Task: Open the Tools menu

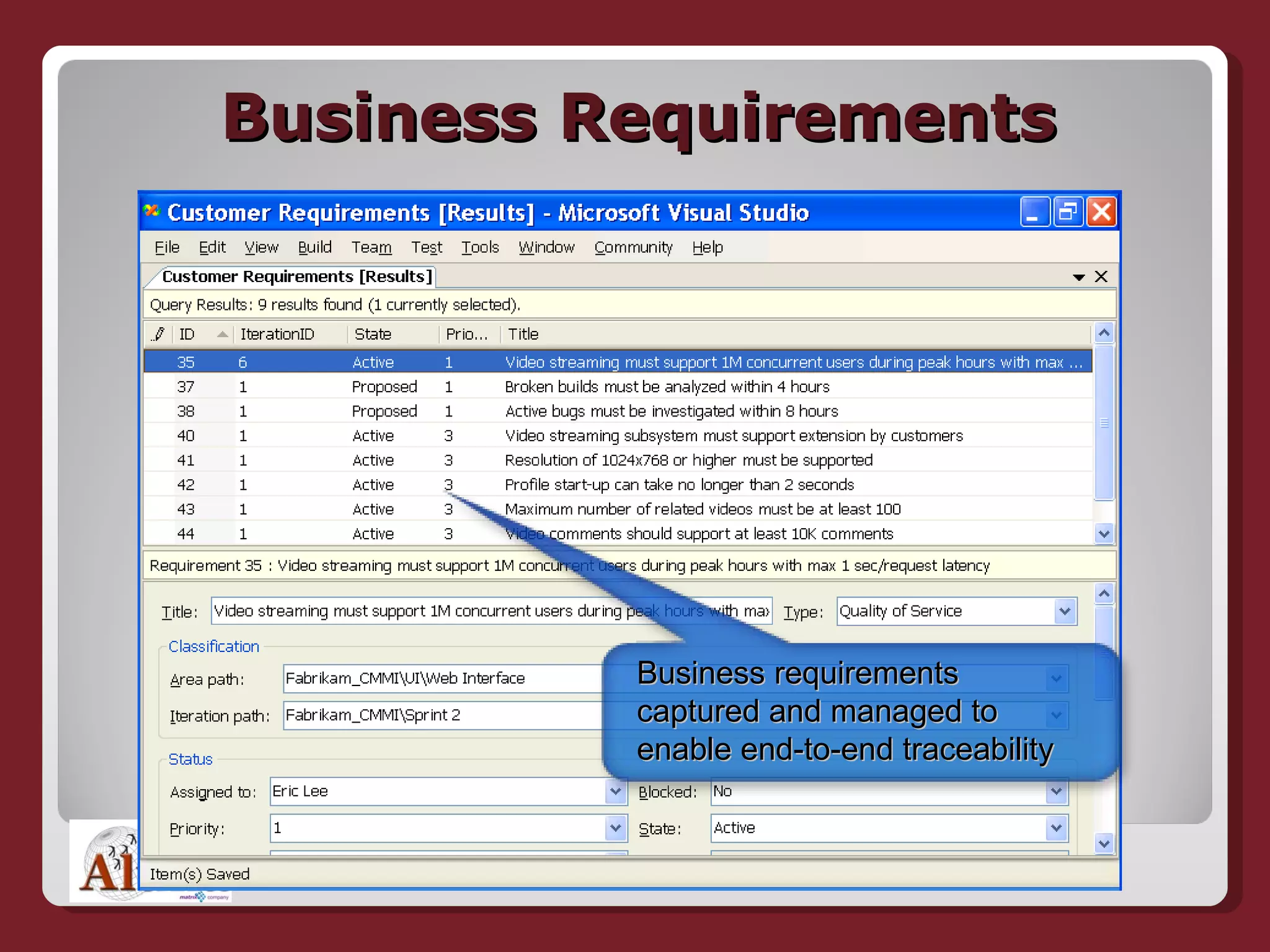Action: (x=480, y=247)
